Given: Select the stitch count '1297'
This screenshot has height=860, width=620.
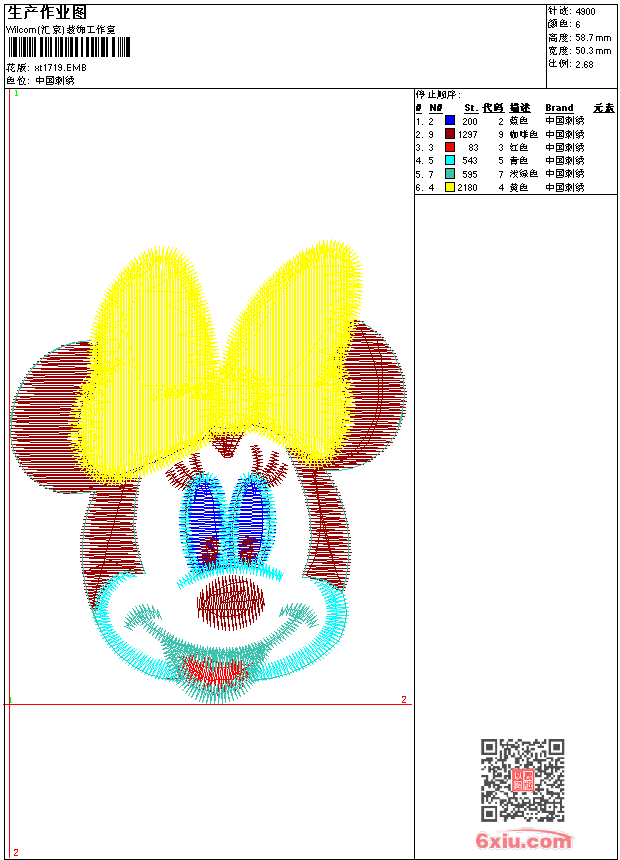Looking at the screenshot, I should click(x=467, y=134).
